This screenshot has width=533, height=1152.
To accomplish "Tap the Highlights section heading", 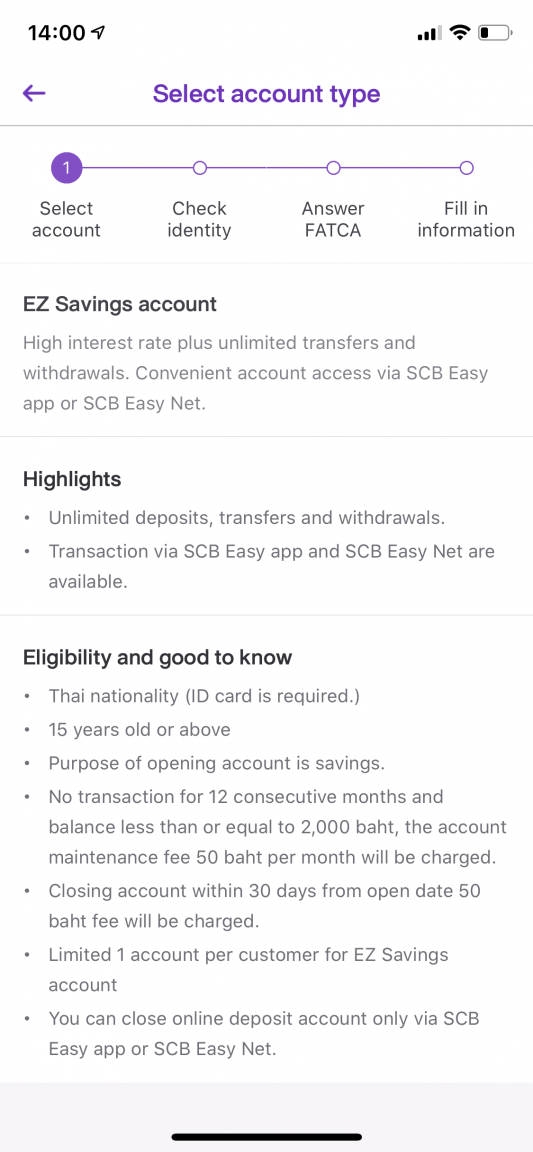I will point(72,479).
